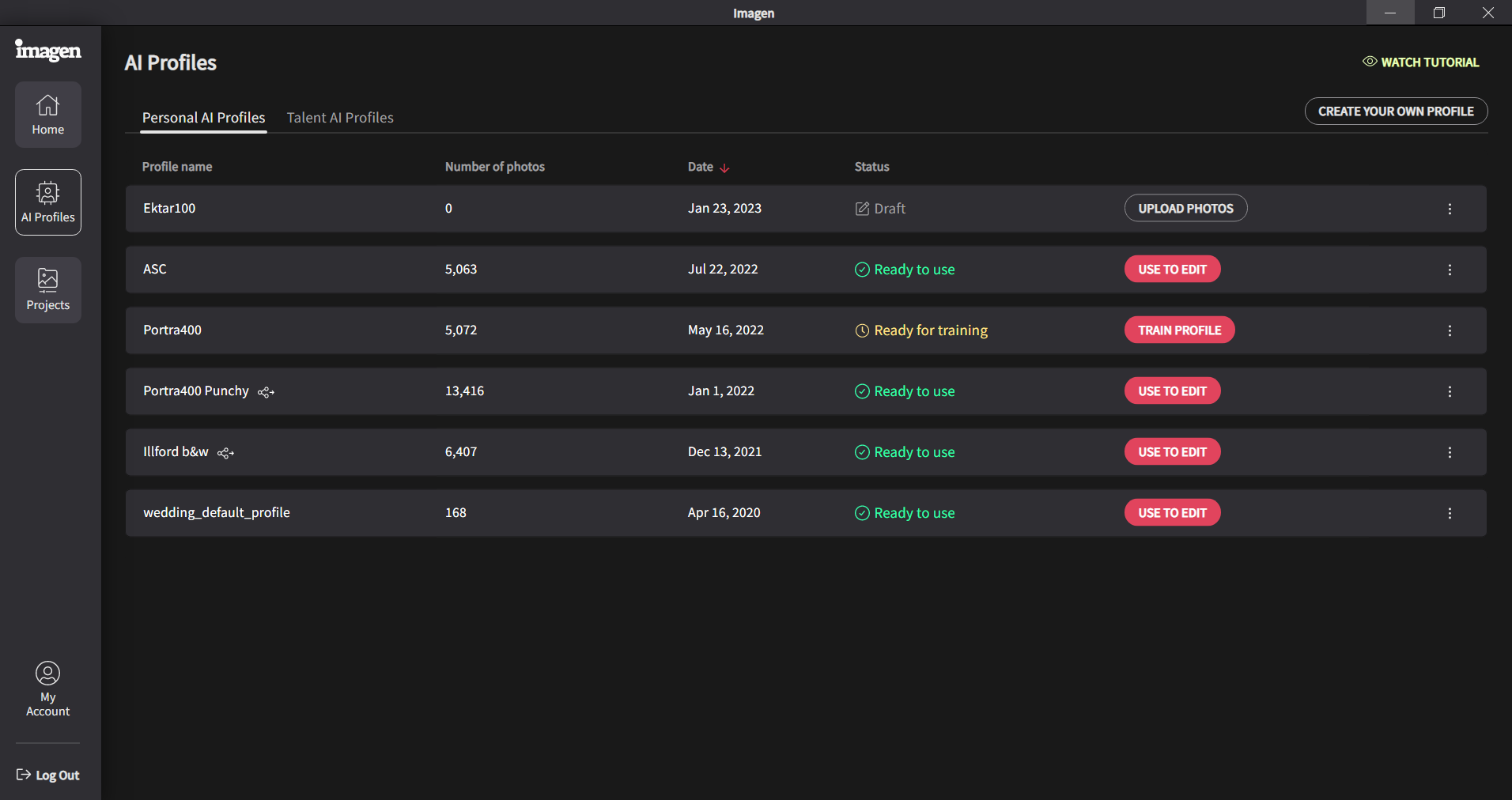Select the Portra400 Punchy profile name
Image resolution: width=1512 pixels, height=800 pixels.
click(196, 391)
